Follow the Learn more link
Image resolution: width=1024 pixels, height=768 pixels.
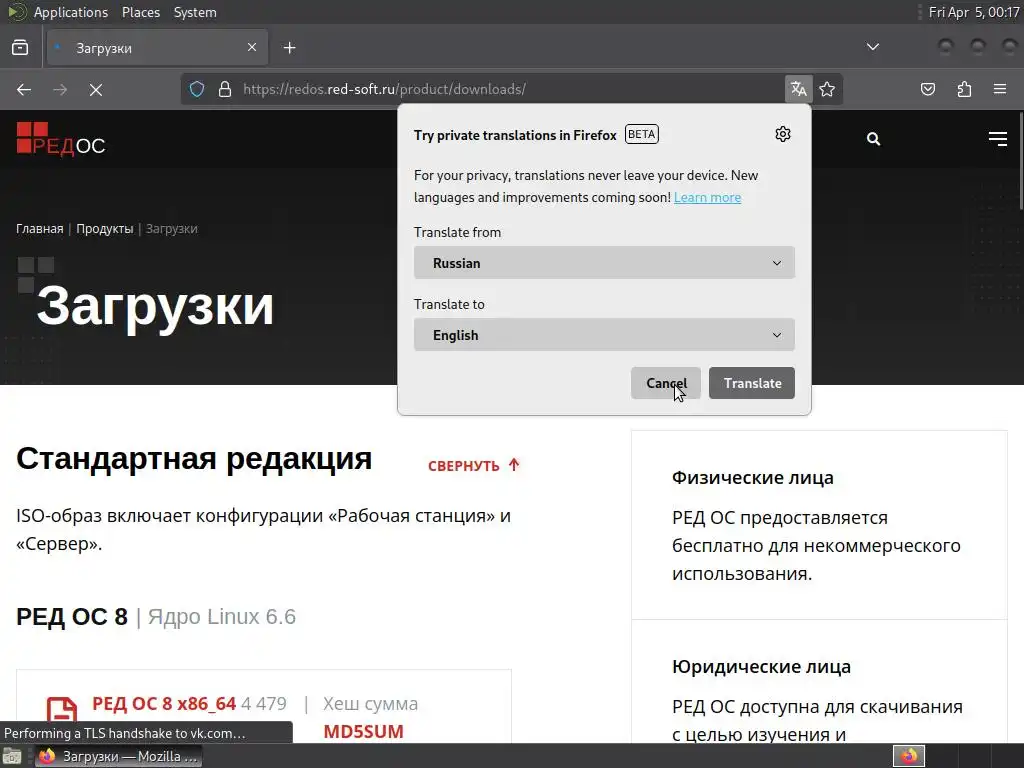(707, 197)
